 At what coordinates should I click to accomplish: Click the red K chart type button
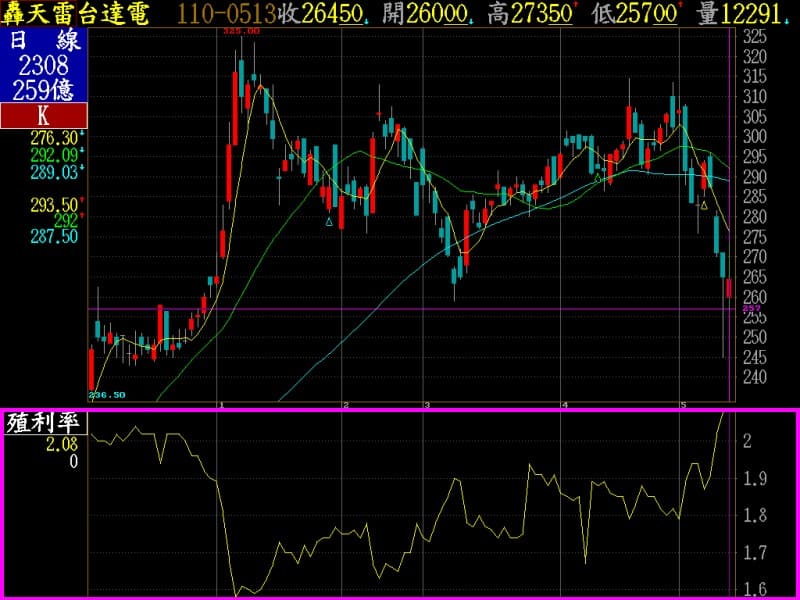43,115
